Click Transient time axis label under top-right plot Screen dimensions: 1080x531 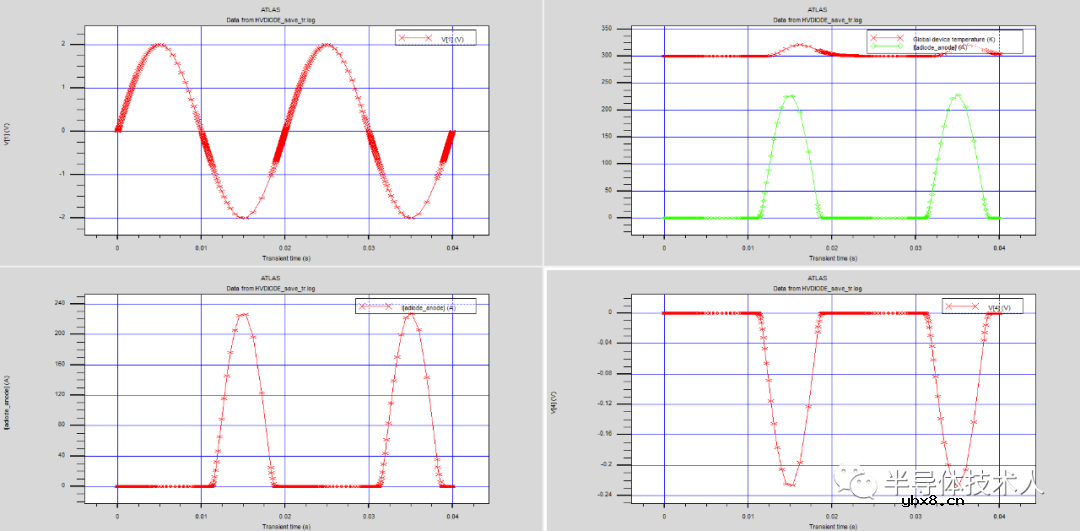(x=831, y=257)
